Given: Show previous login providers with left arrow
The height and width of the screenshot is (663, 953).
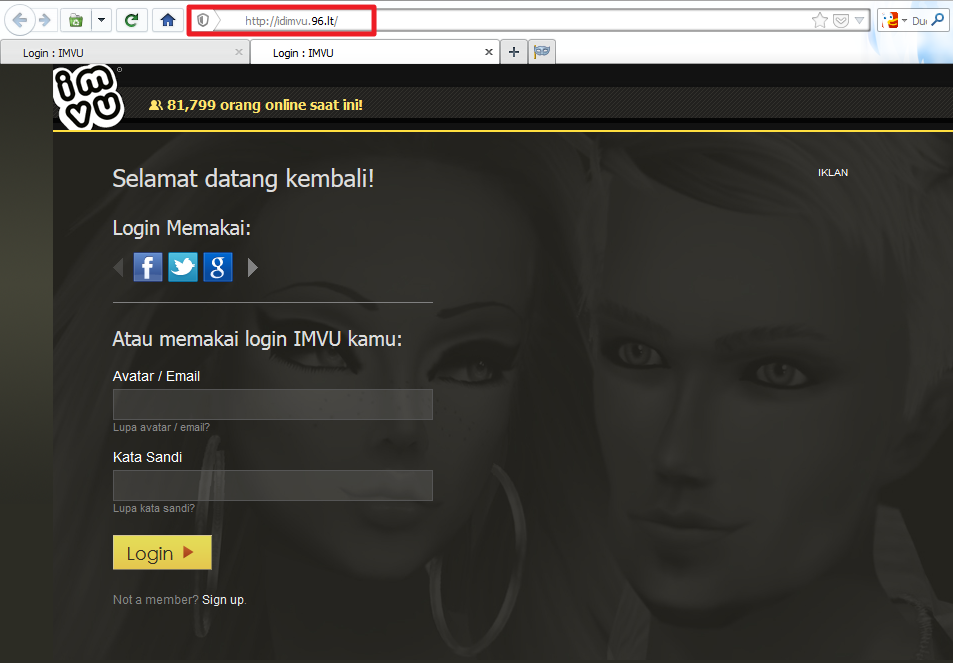Looking at the screenshot, I should coord(119,267).
